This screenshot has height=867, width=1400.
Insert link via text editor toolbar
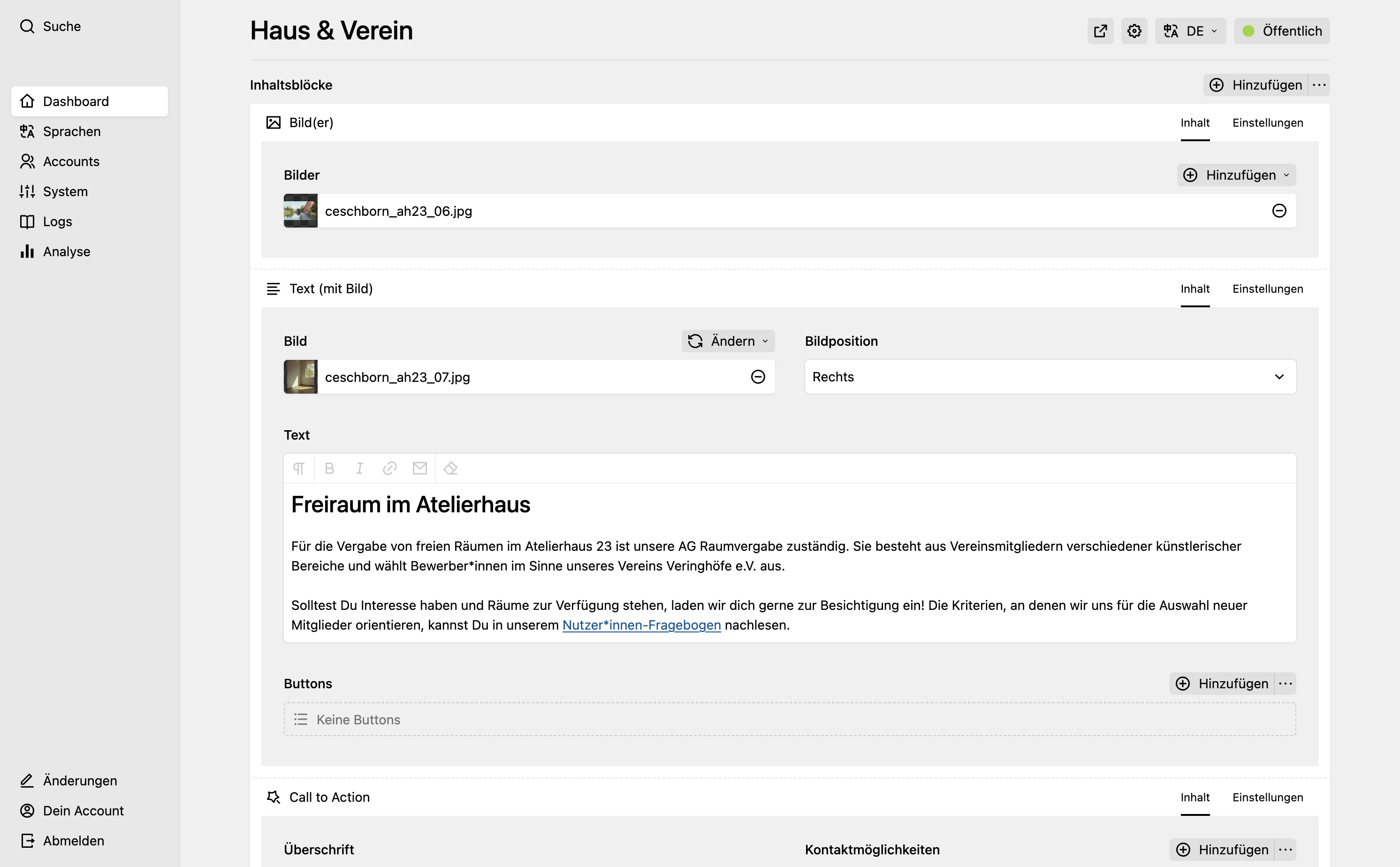390,469
